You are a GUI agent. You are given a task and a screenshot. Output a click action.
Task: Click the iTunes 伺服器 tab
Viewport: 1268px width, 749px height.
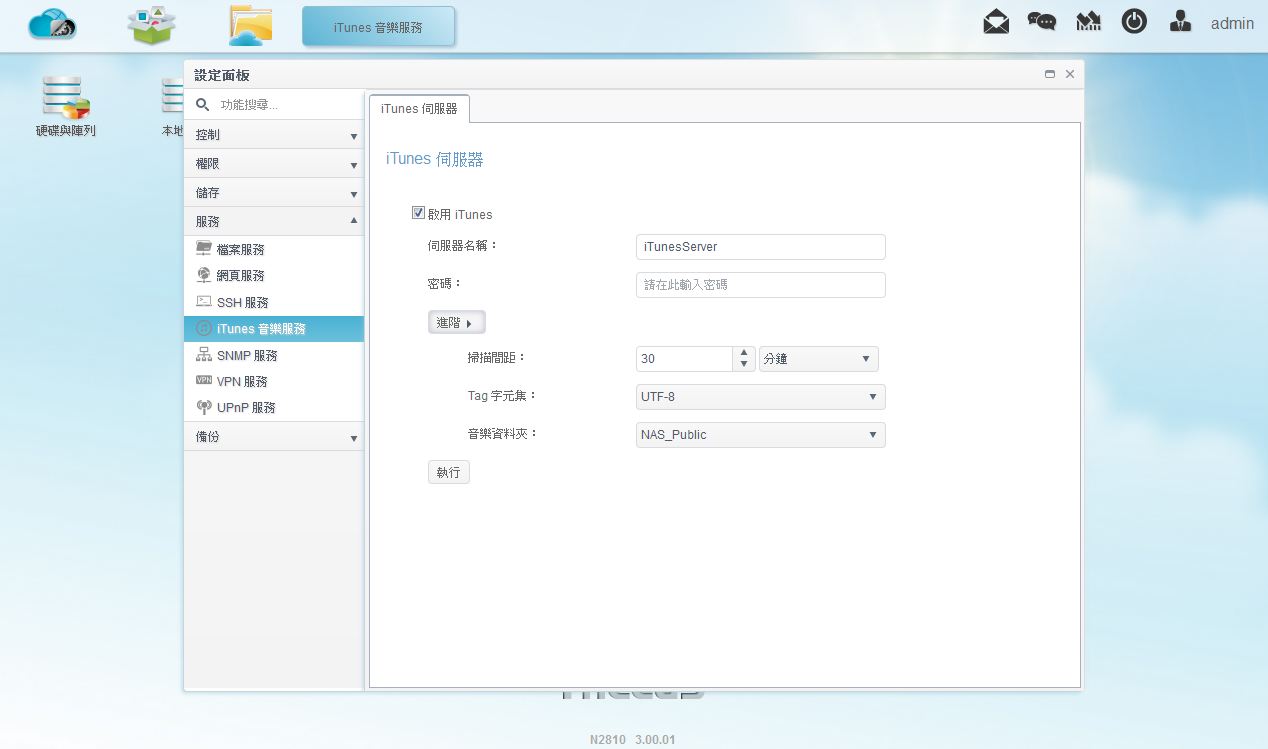(419, 108)
